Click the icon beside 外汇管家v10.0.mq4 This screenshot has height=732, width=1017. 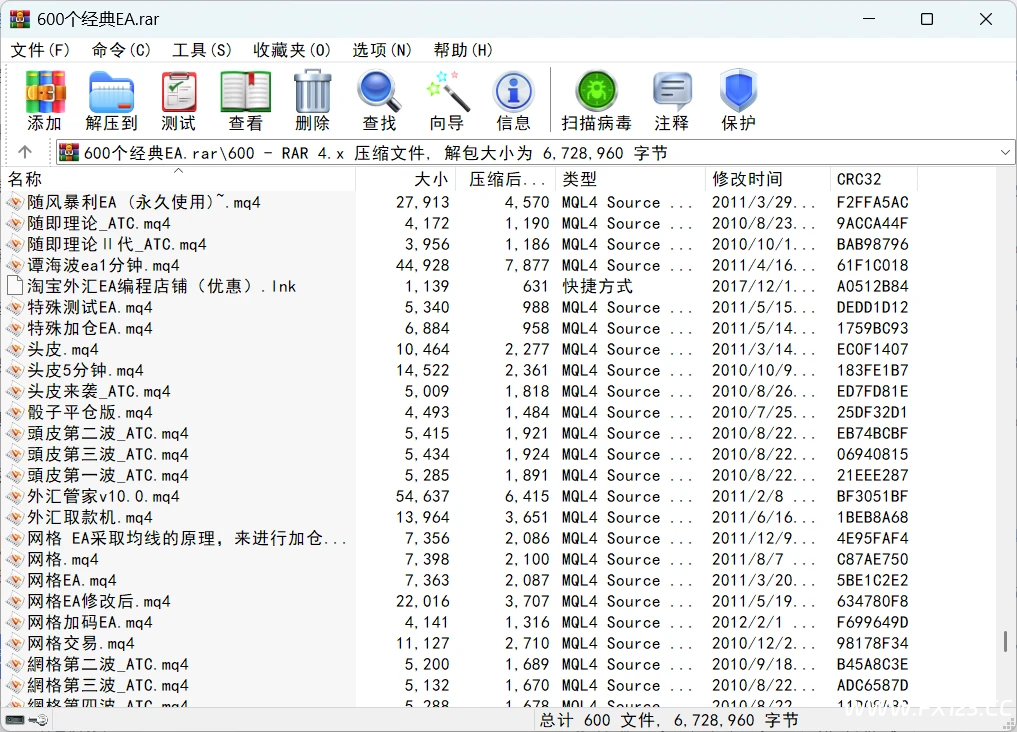[15, 497]
